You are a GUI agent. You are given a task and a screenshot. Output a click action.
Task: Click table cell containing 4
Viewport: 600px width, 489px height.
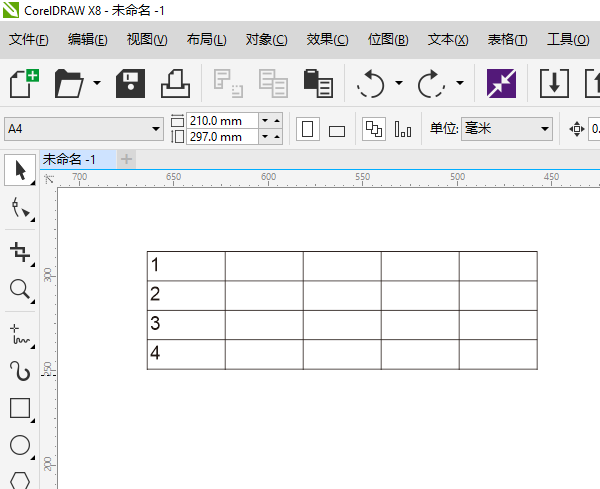tap(186, 354)
